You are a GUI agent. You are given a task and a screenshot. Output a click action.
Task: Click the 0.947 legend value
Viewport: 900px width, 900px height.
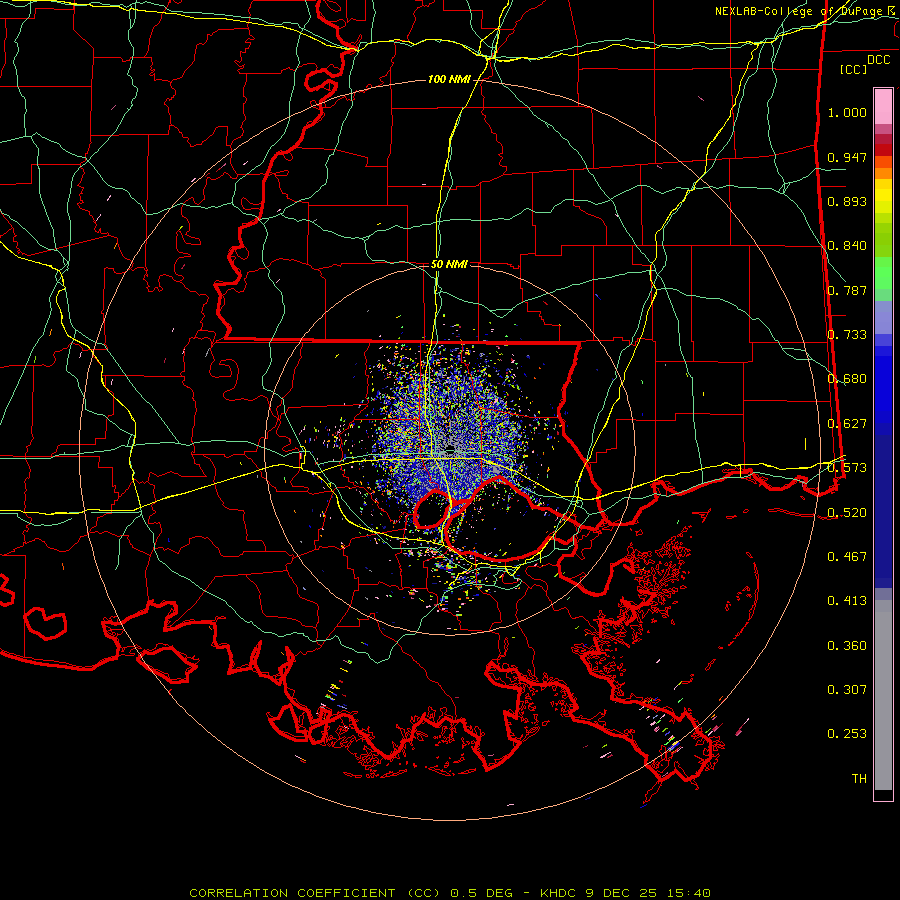[x=847, y=157]
